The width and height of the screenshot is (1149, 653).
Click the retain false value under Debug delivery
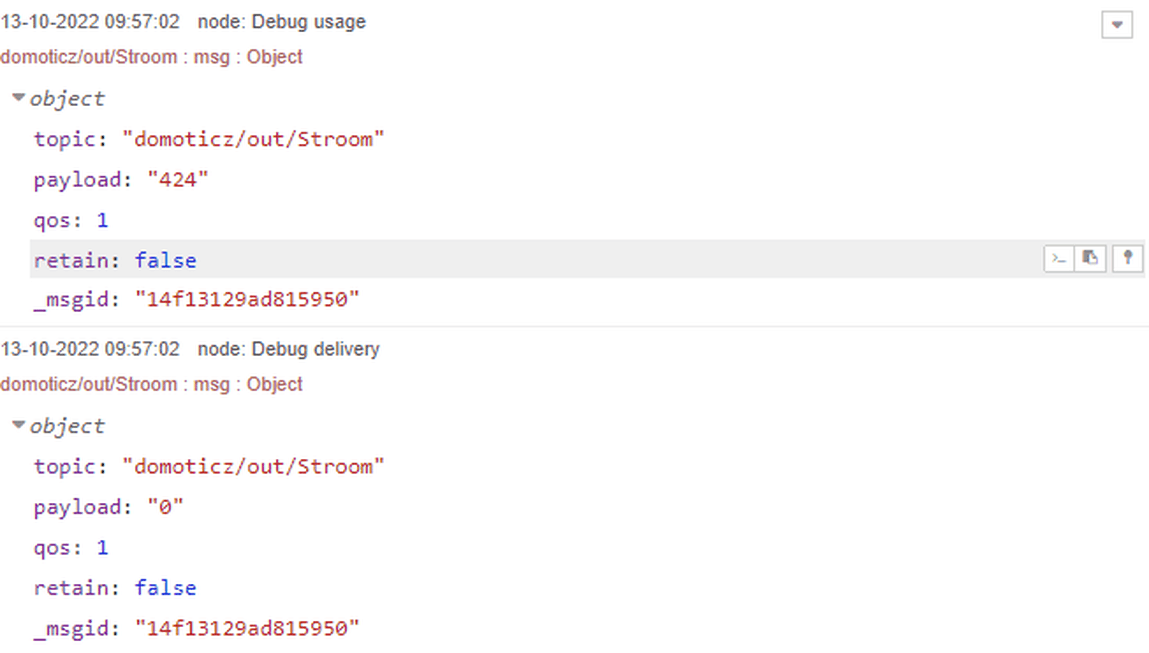165,588
